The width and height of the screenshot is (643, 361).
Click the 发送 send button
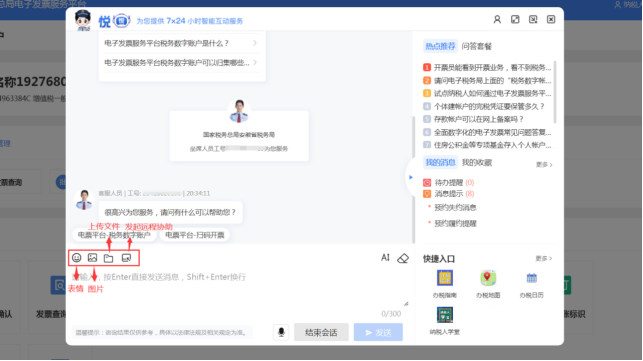click(x=378, y=332)
